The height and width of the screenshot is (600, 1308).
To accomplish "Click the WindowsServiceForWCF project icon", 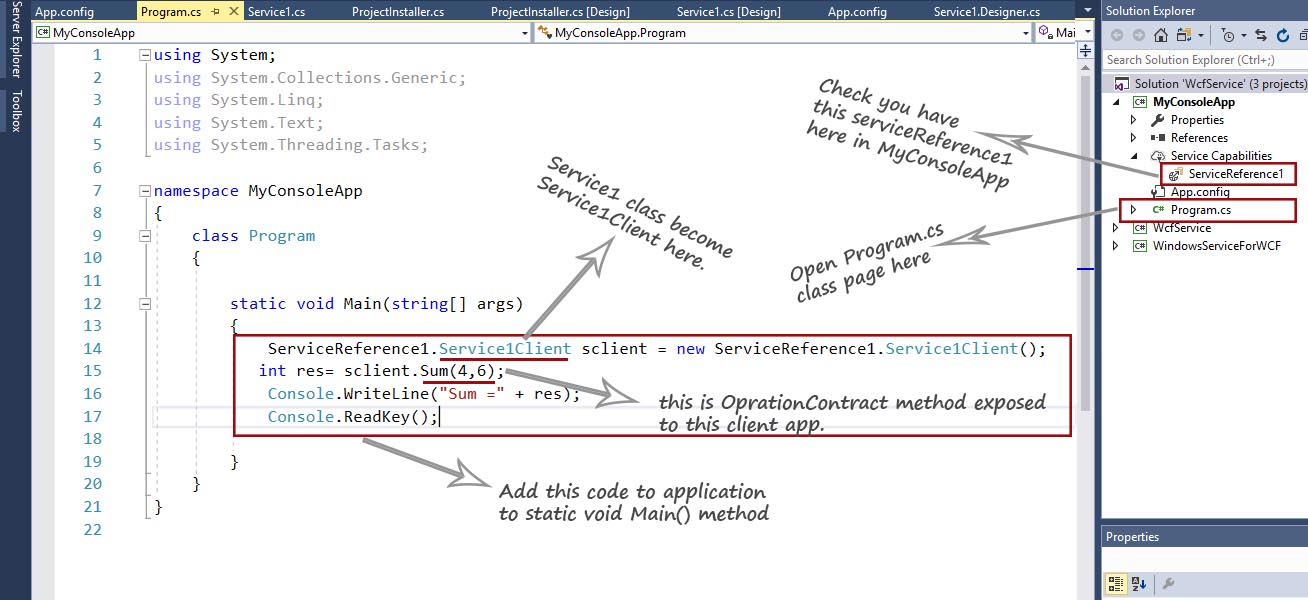I will tap(1140, 246).
